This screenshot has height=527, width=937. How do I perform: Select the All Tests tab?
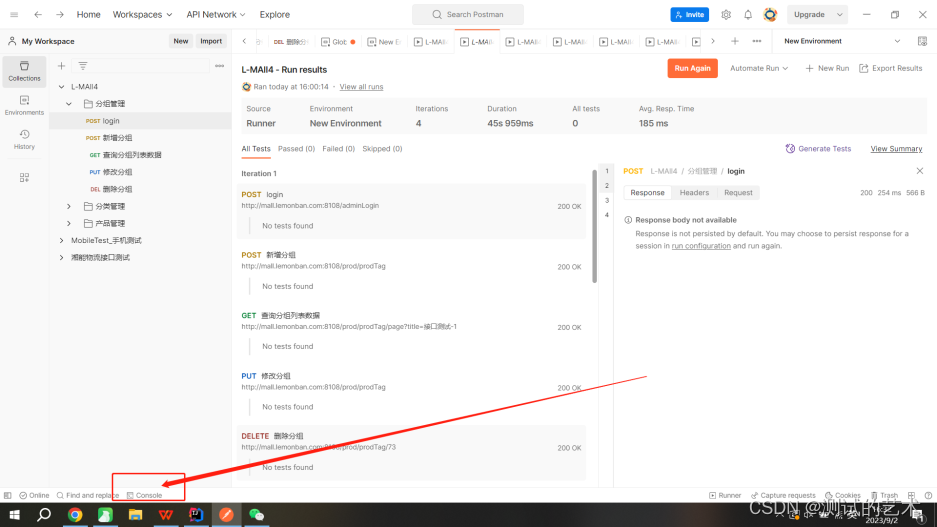tap(256, 149)
